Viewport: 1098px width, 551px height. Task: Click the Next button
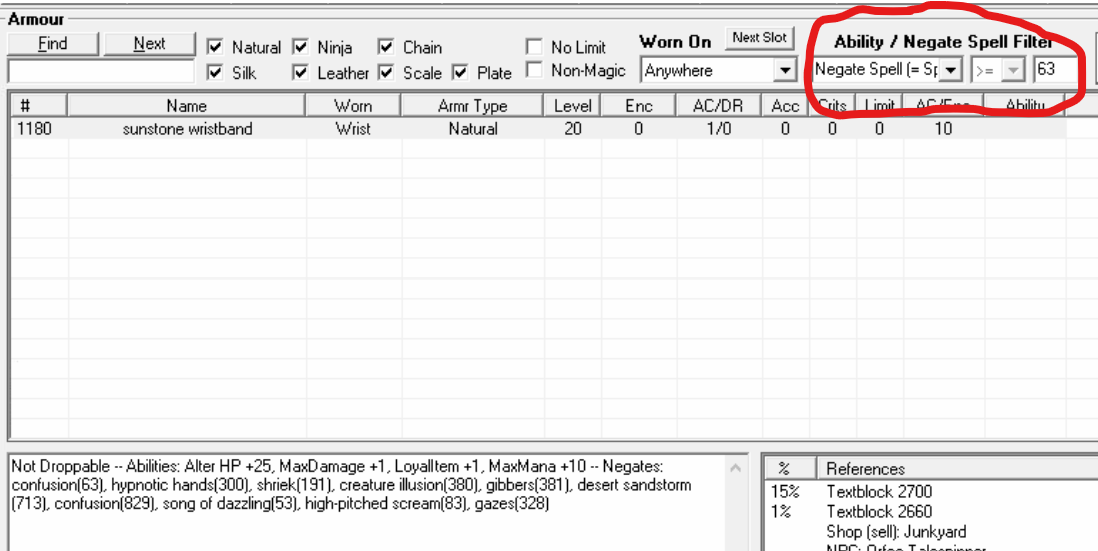(x=149, y=43)
